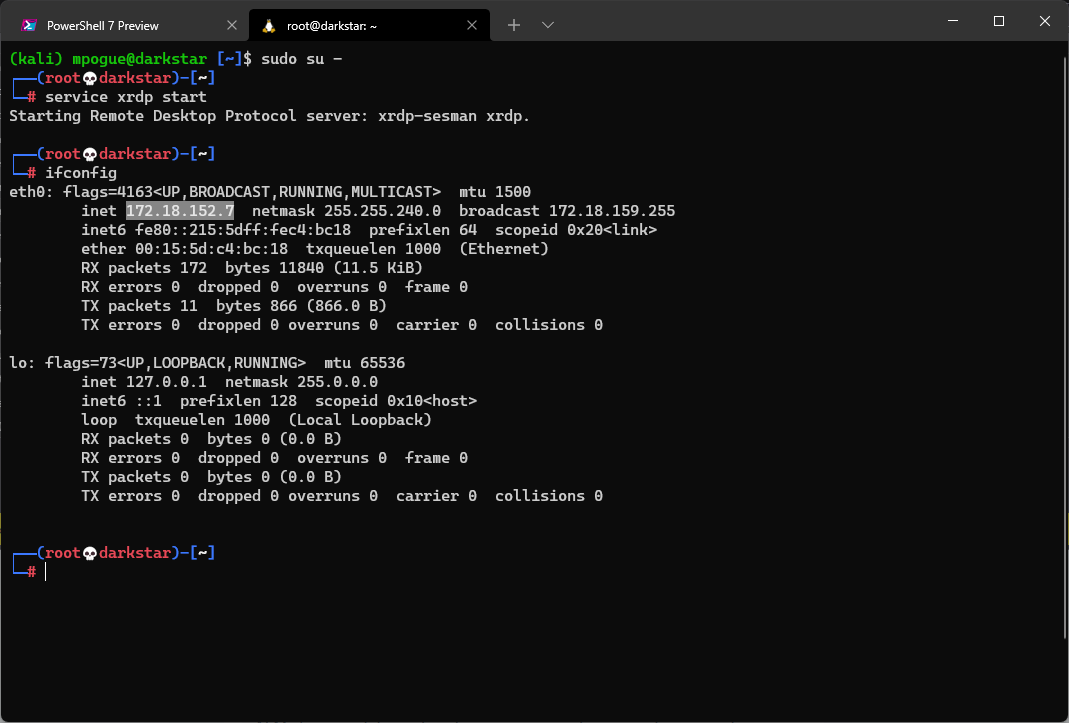Image resolution: width=1069 pixels, height=723 pixels.
Task: Click the ifconfig command text
Action: [80, 172]
